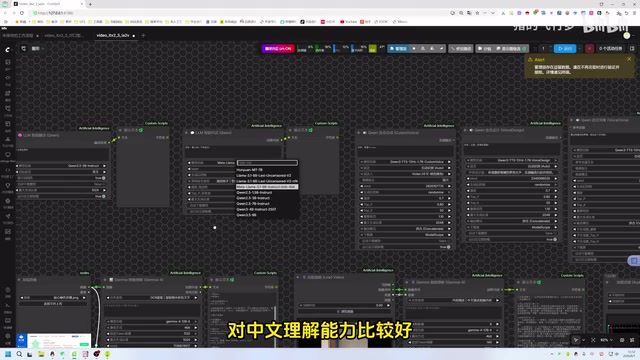This screenshot has height=360, width=640.
Task: Open the ComfyUI logo menu in sidebar
Action: pos(7,49)
